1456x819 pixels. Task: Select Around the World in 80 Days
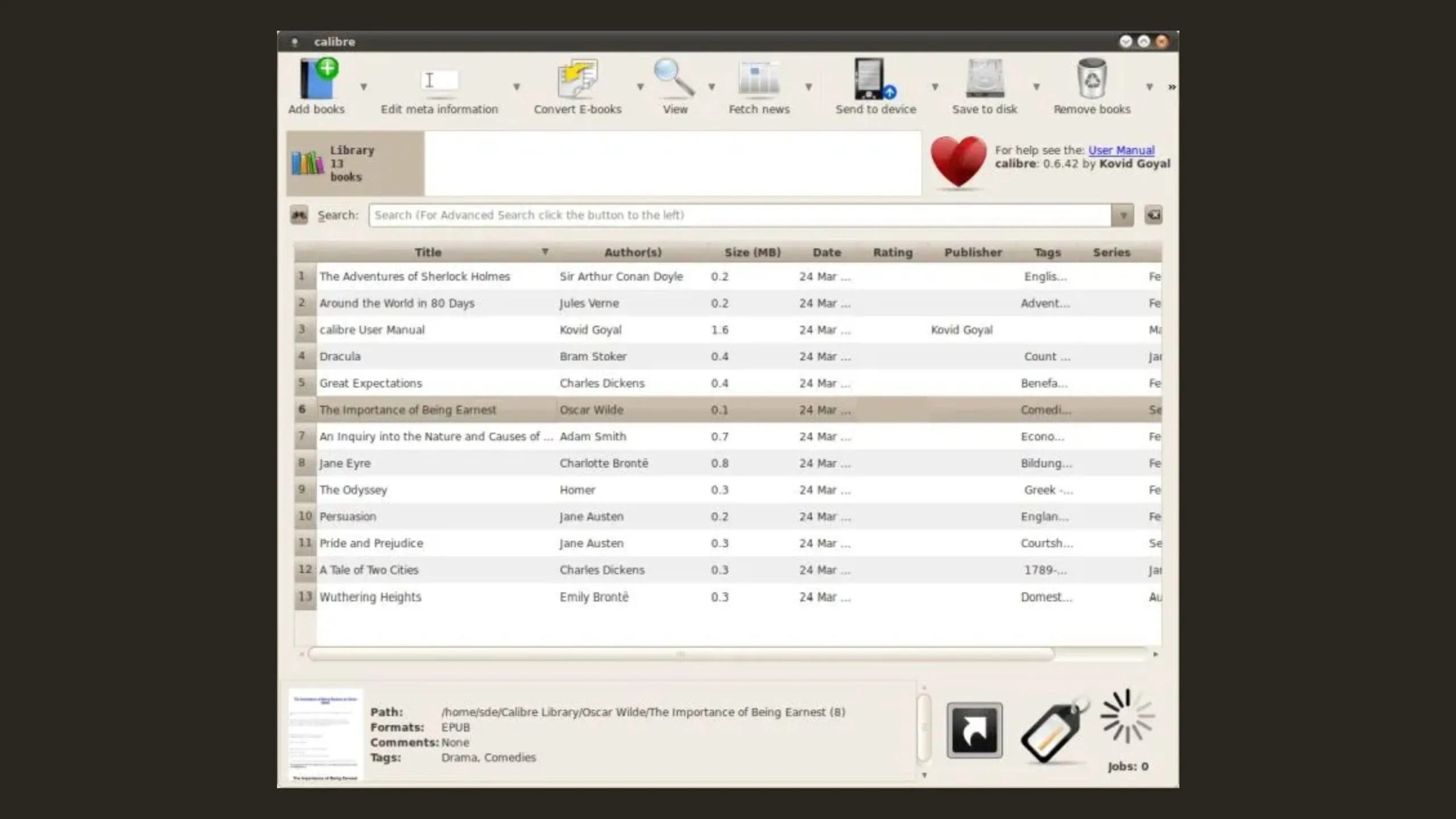coord(396,303)
